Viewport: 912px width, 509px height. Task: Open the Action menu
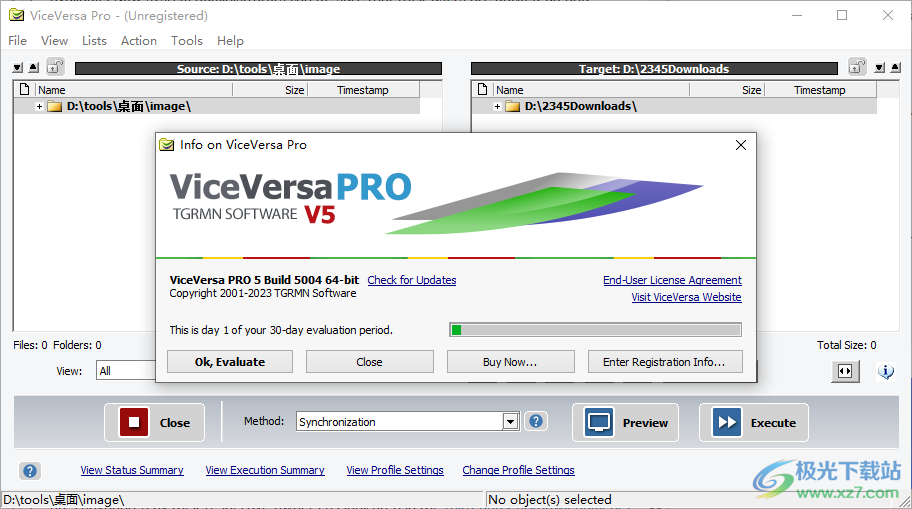click(x=139, y=41)
